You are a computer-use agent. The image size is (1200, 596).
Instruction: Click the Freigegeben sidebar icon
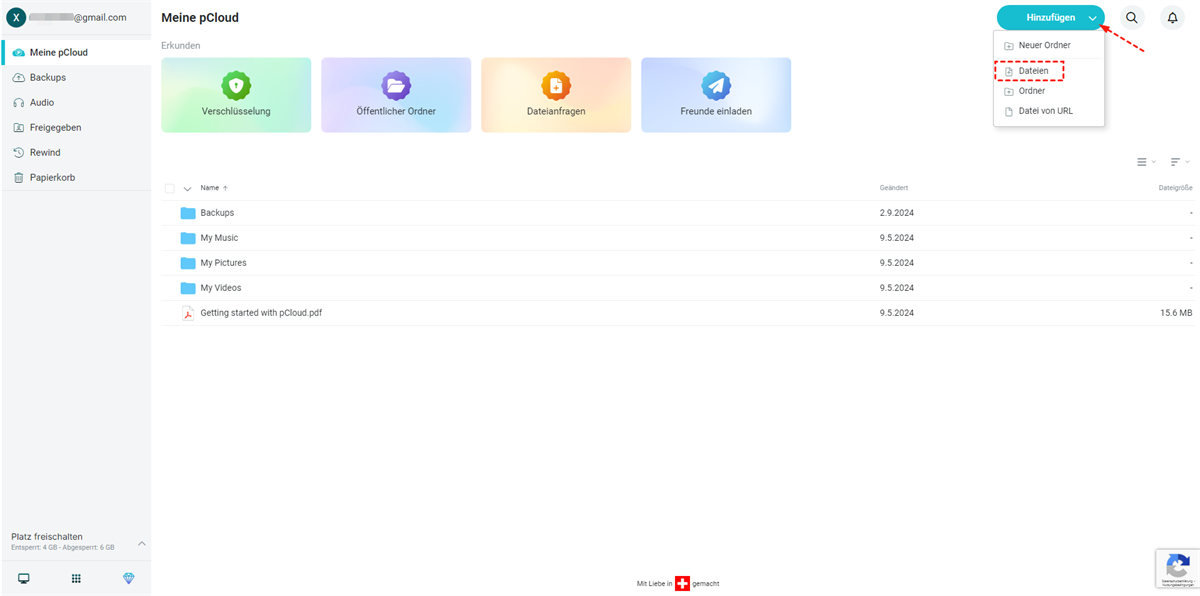tap(19, 127)
